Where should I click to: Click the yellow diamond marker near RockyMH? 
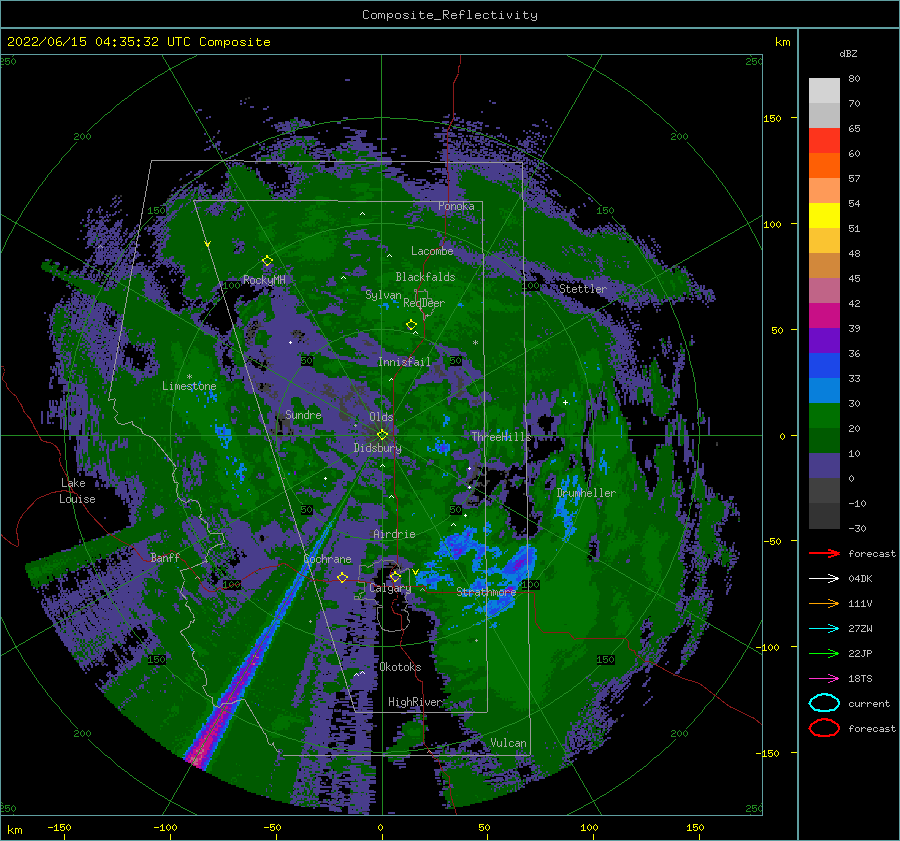click(x=267, y=261)
